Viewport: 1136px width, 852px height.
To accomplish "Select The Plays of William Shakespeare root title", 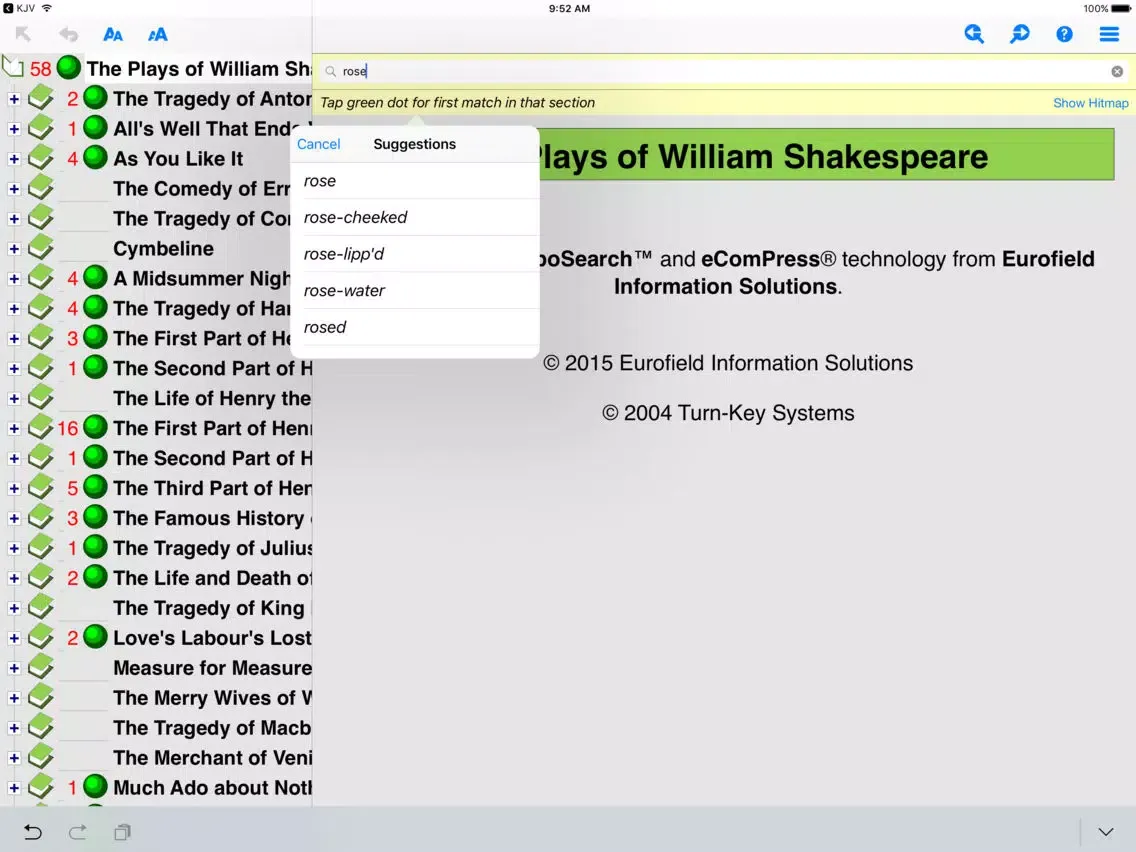I will tap(199, 69).
